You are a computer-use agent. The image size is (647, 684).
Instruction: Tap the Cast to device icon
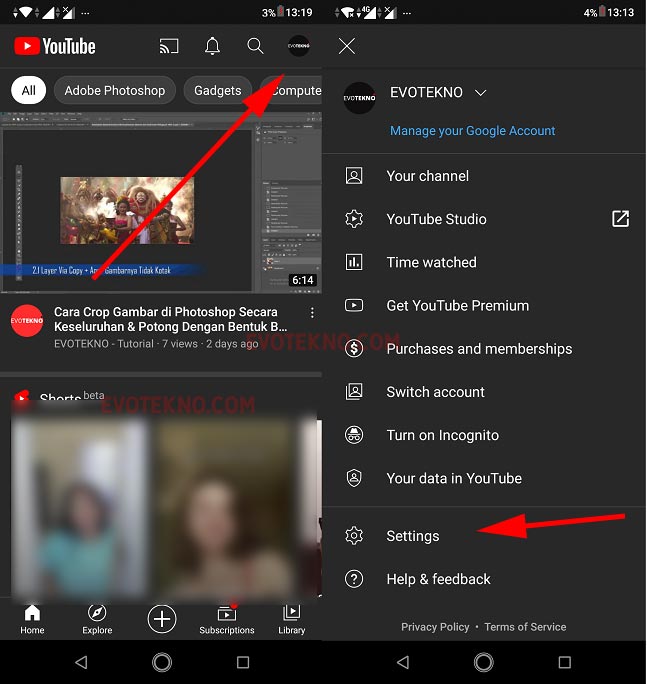[169, 46]
